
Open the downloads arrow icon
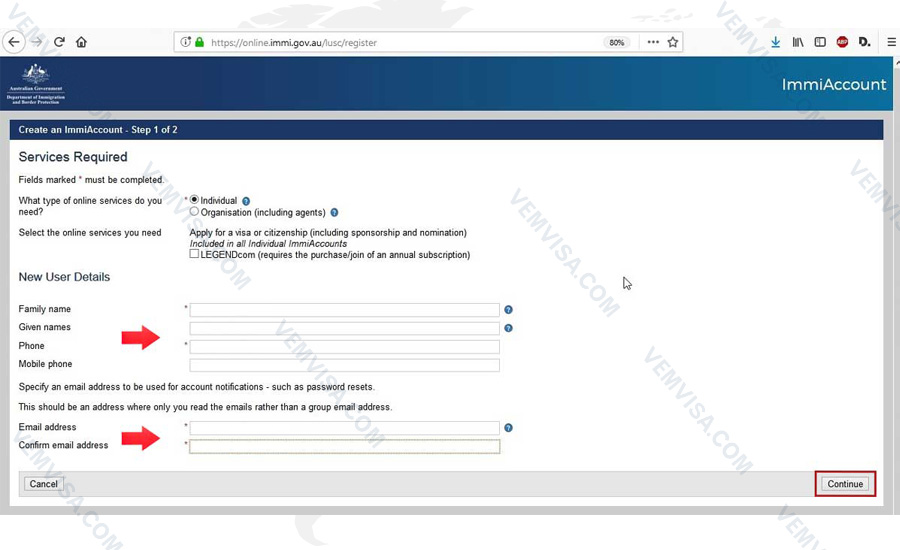[x=775, y=42]
